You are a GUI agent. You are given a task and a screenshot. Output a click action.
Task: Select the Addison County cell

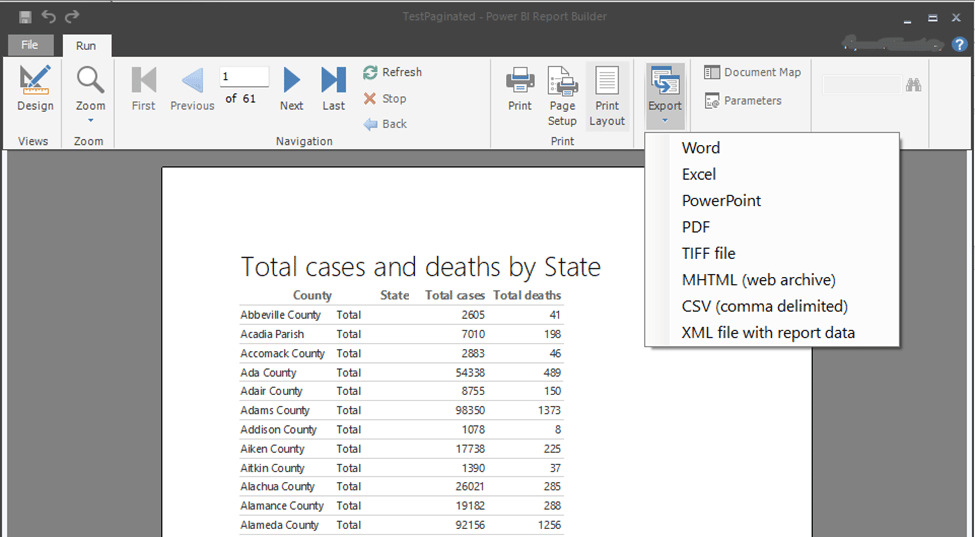click(278, 430)
